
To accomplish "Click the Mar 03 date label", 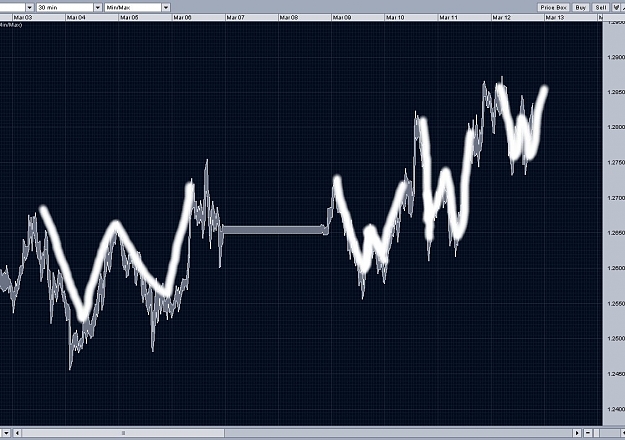I will pyautogui.click(x=23, y=18).
